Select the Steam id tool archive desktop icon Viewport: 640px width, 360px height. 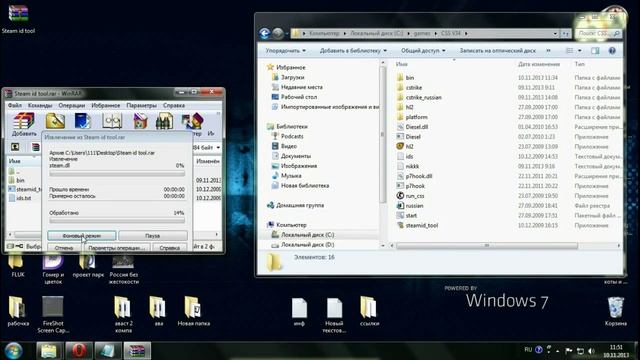pos(18,18)
